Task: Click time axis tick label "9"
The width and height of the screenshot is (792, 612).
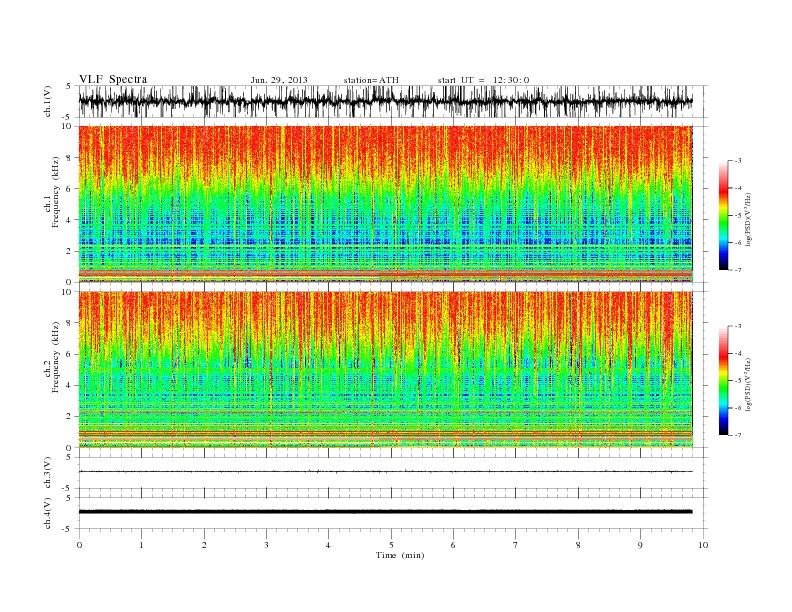Action: (640, 545)
